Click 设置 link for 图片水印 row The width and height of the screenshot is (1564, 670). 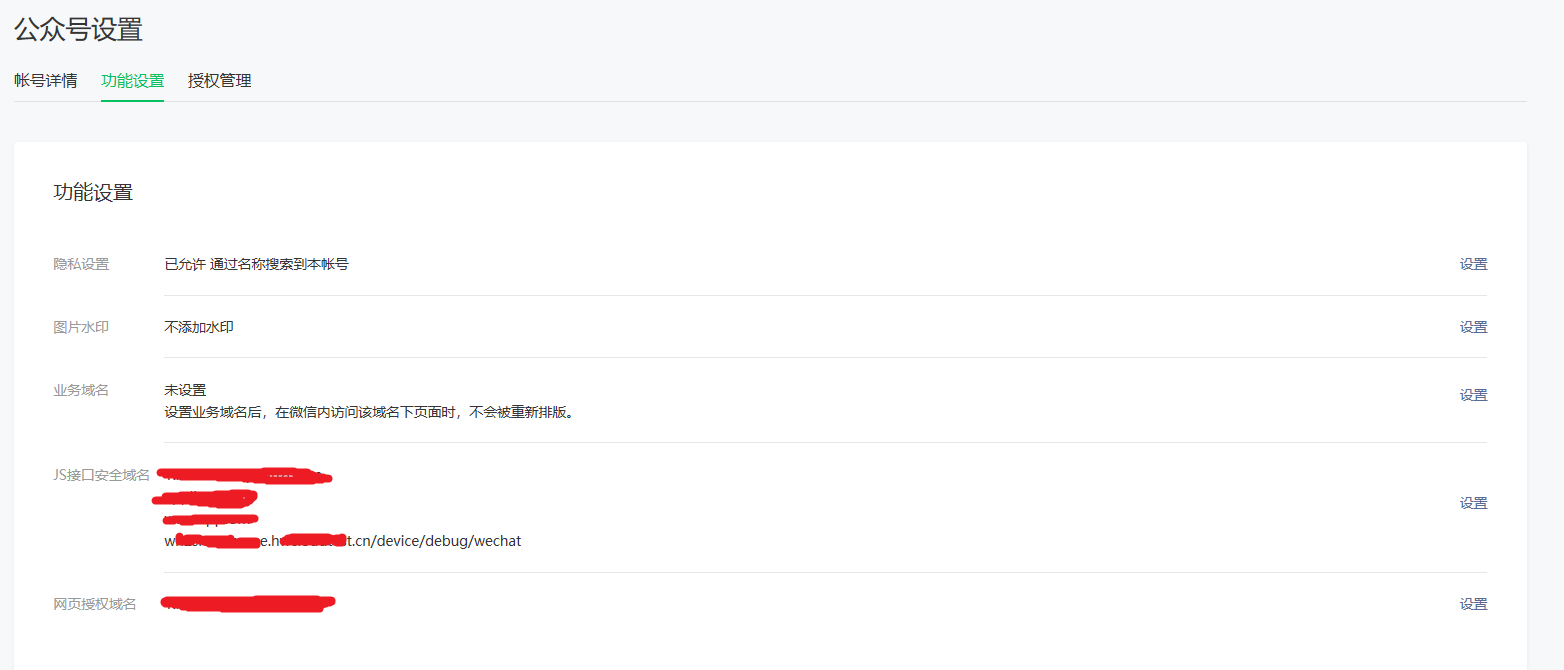(1473, 327)
